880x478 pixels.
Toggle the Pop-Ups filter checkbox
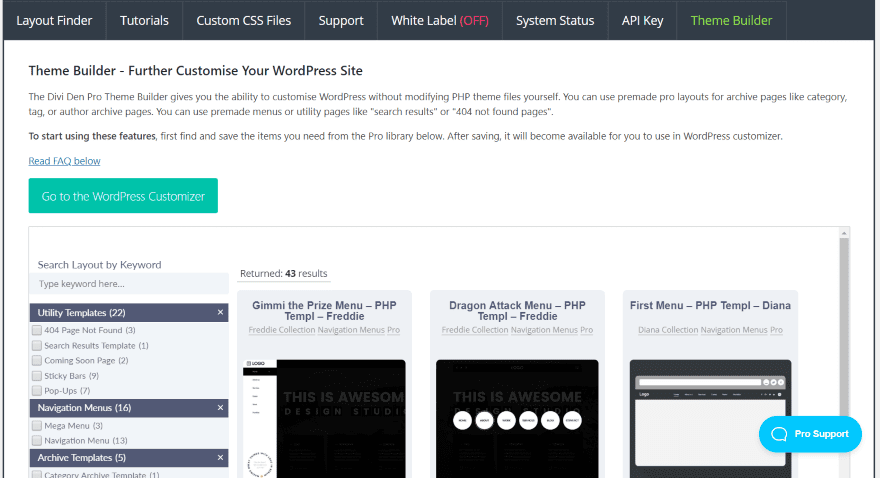(x=37, y=390)
